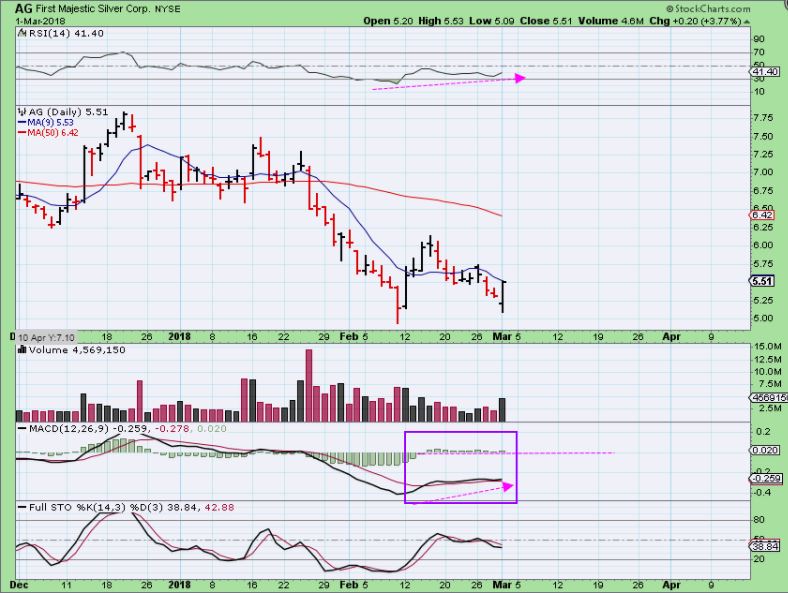Click the Chg +0.20 (+3.77%) value
Viewport: 788px width, 593px height.
[x=695, y=21]
